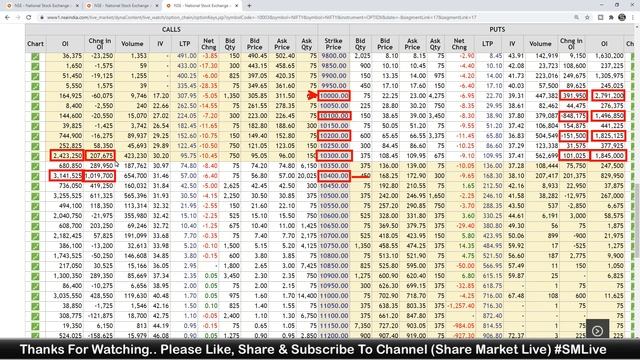Open strike price 10100.00 link
The height and width of the screenshot is (360, 640).
click(x=334, y=116)
